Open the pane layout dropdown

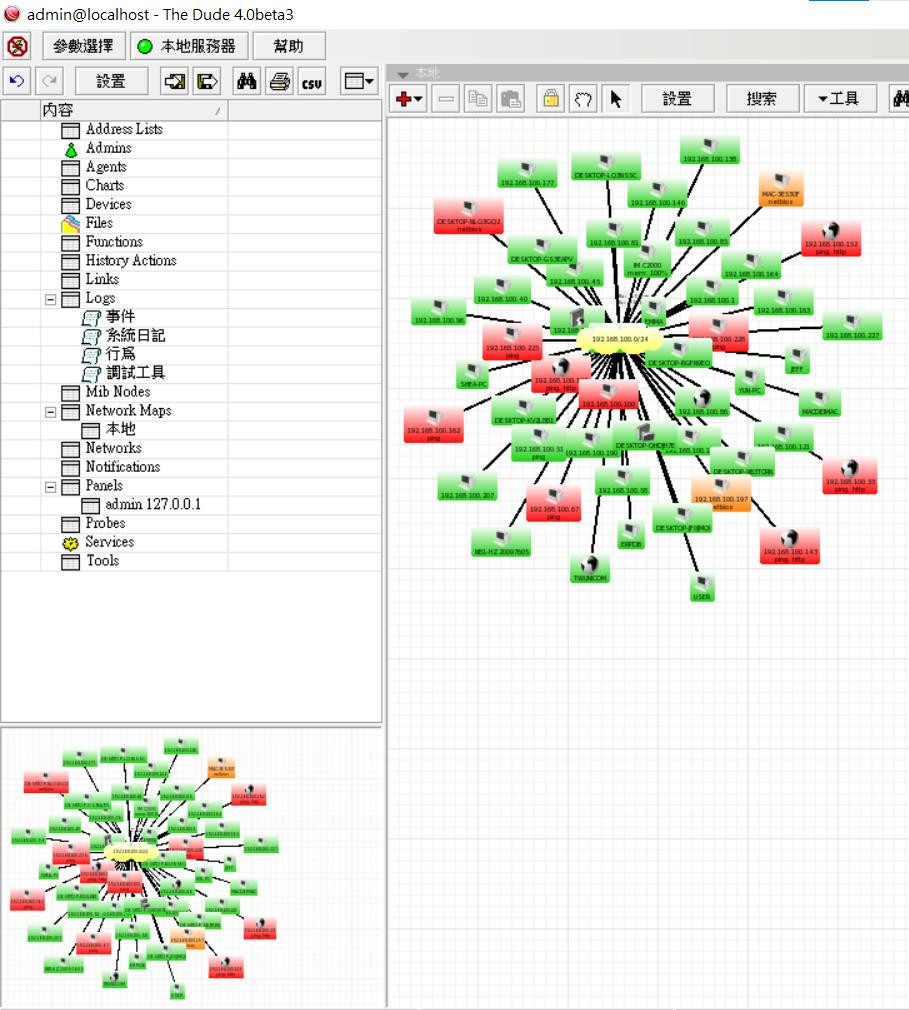click(359, 81)
